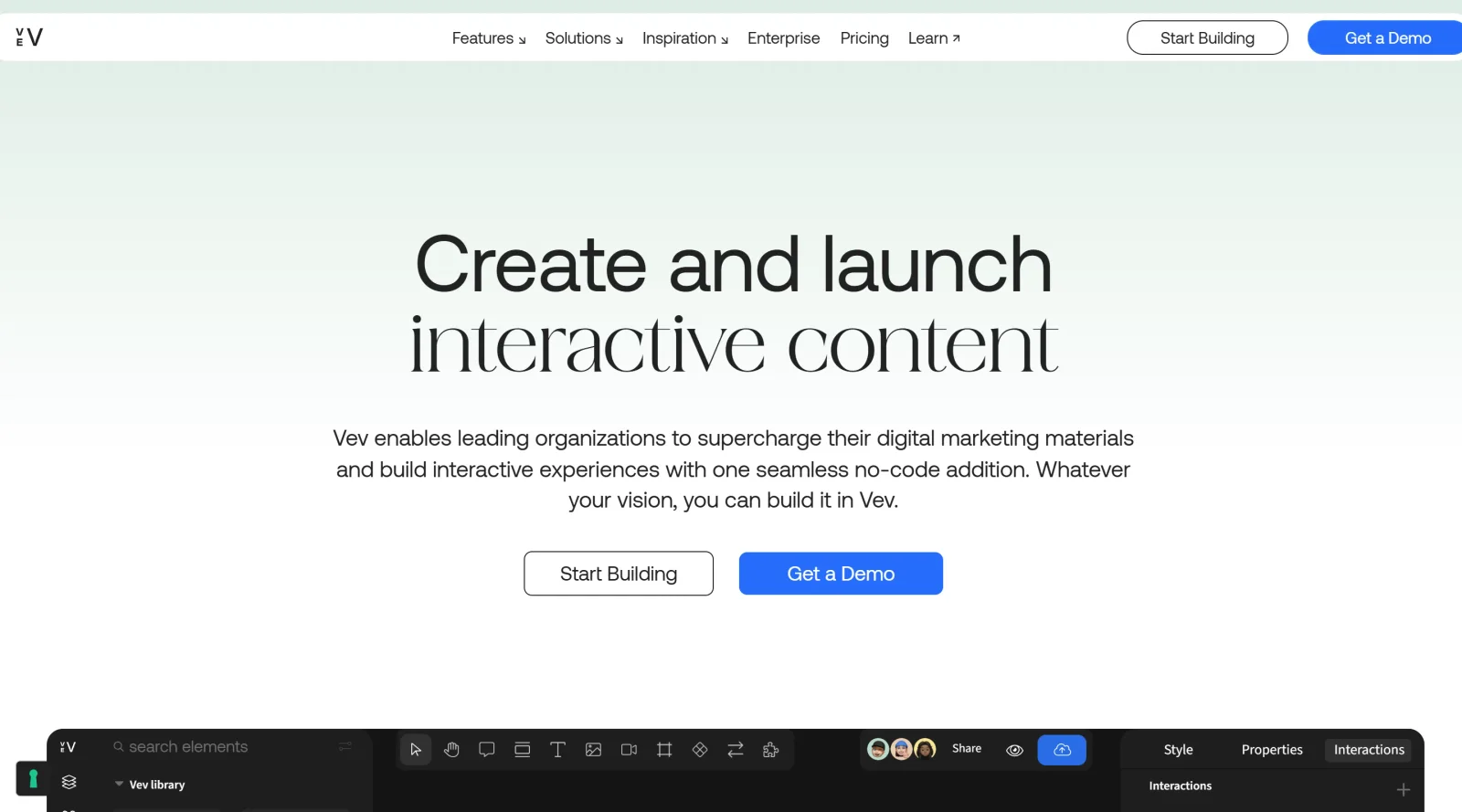Click the filter icon beside search elements

pyautogui.click(x=345, y=747)
